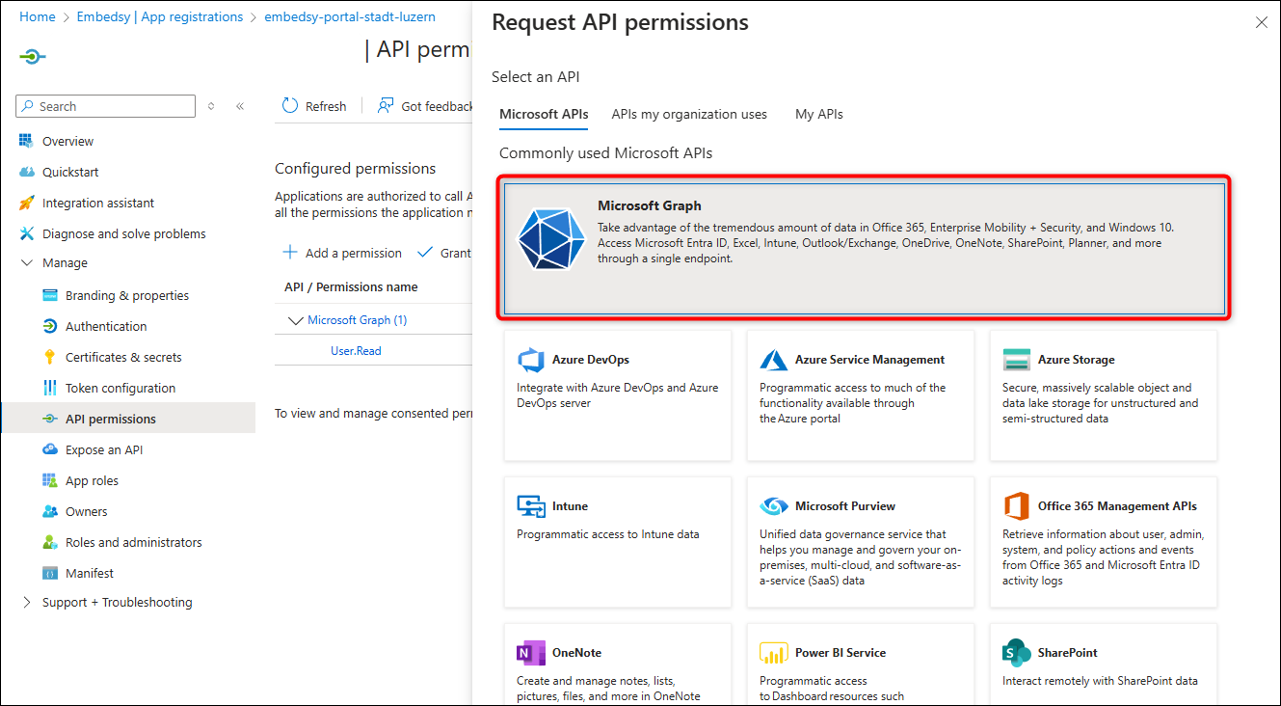Select Azure Service Management API

point(860,396)
